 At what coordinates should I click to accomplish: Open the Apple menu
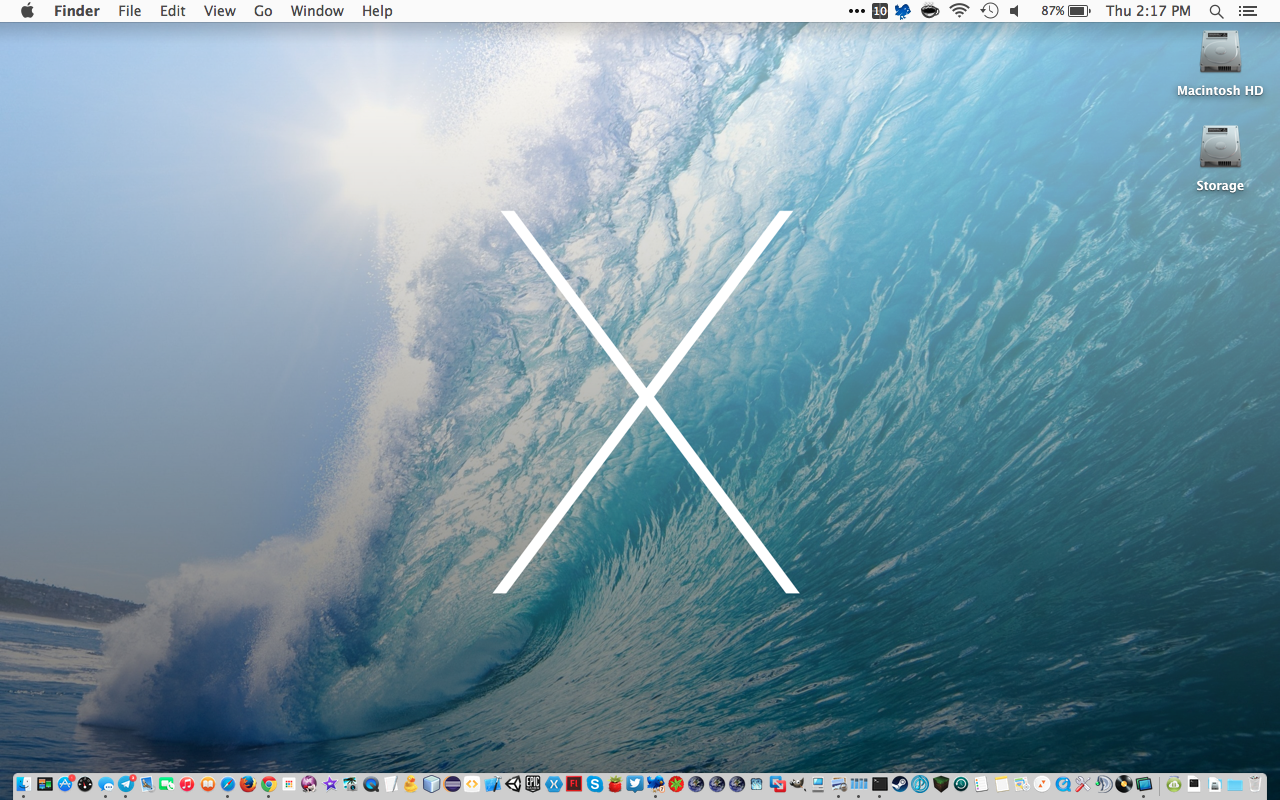(27, 11)
